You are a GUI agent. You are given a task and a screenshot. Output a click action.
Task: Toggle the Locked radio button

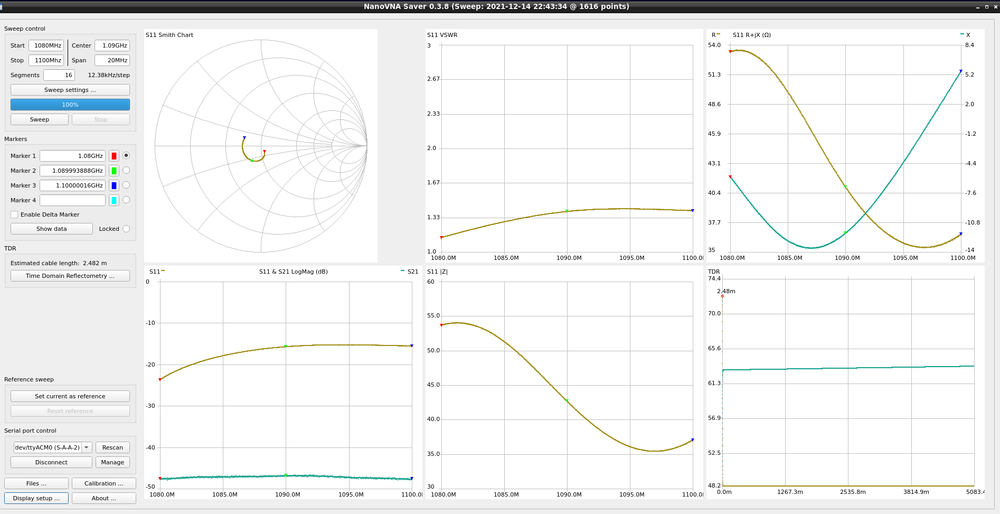pos(126,229)
